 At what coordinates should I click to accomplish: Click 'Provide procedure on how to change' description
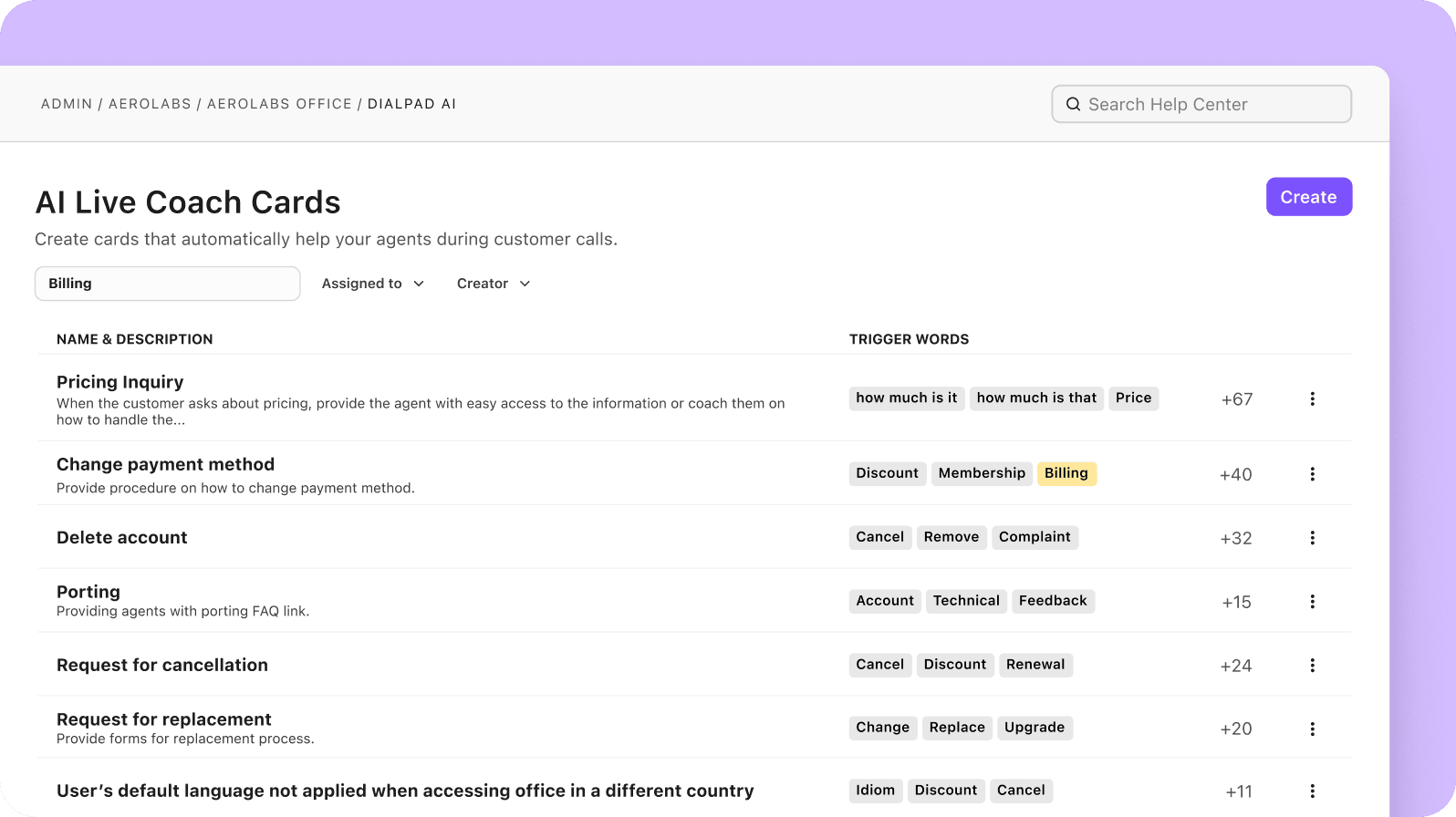coord(235,489)
